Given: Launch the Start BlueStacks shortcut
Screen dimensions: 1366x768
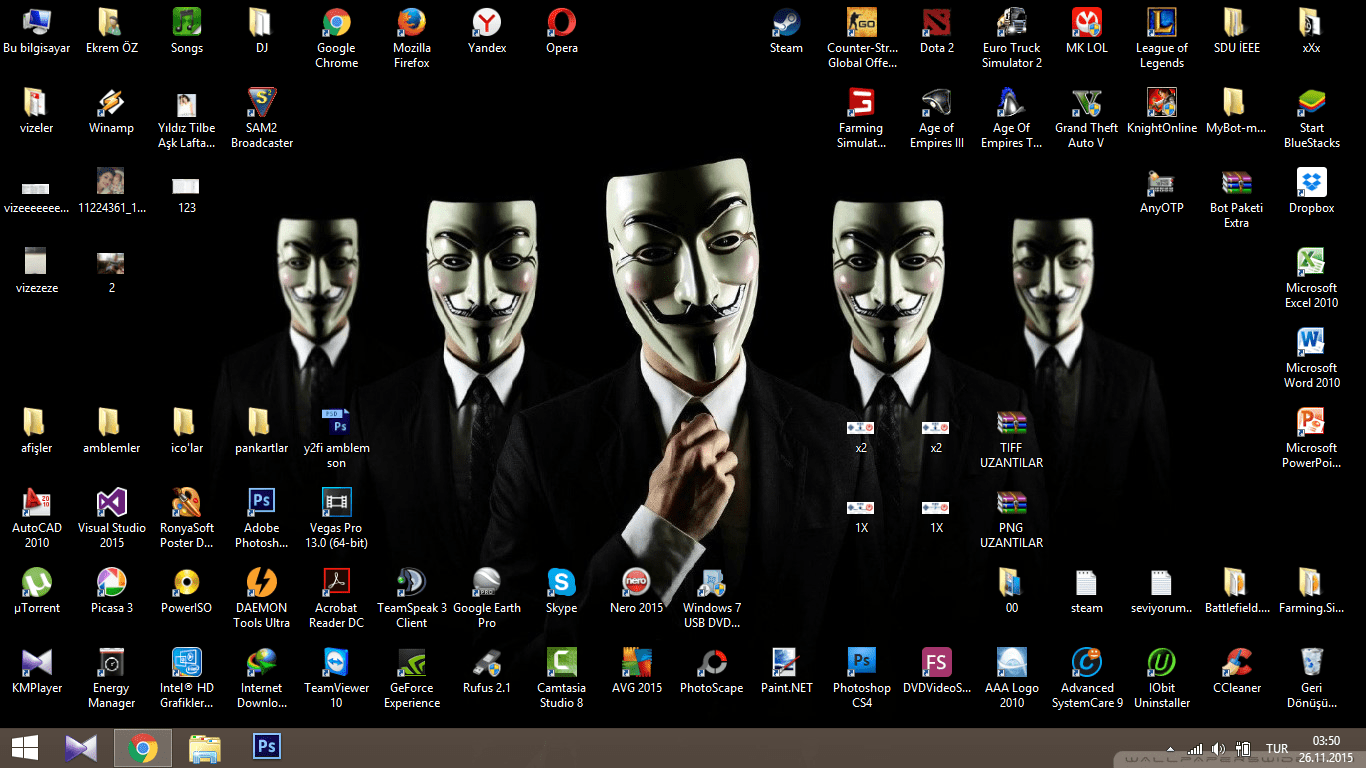Looking at the screenshot, I should (x=1312, y=118).
